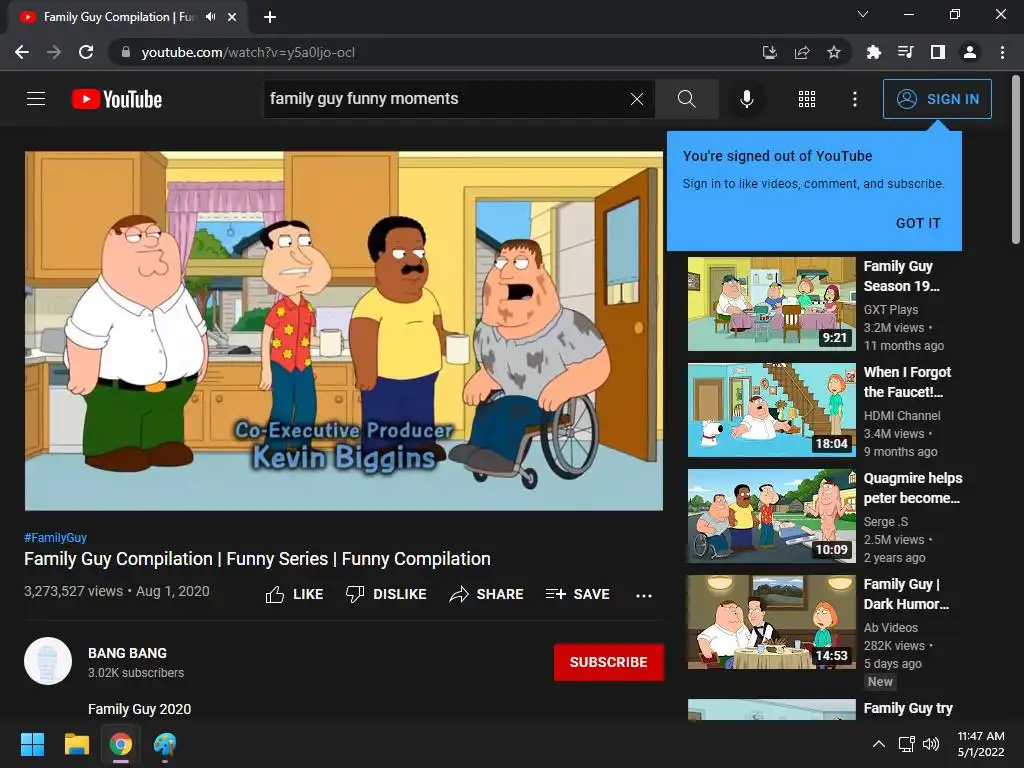This screenshot has height=768, width=1024.
Task: Like the video with thumbs-up
Action: pos(295,594)
